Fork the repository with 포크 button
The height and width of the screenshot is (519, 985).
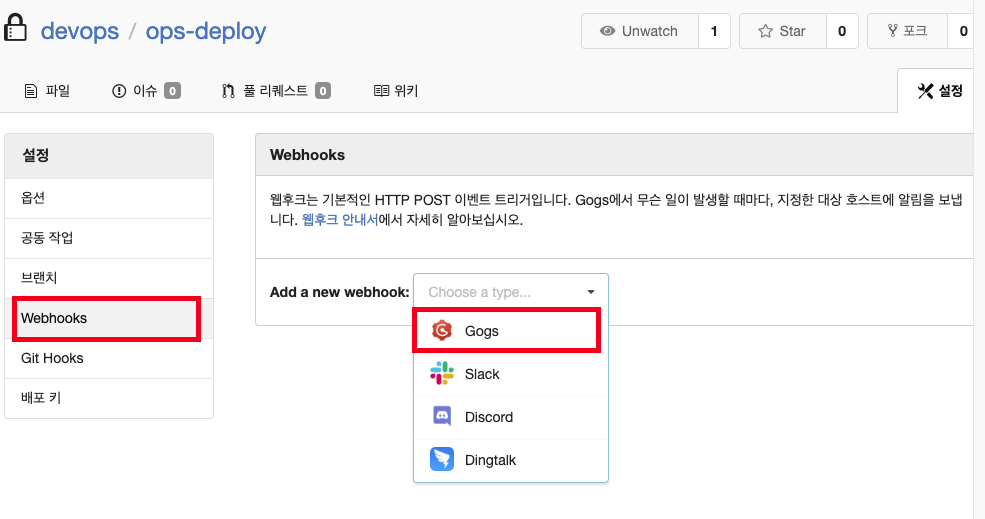[x=907, y=31]
